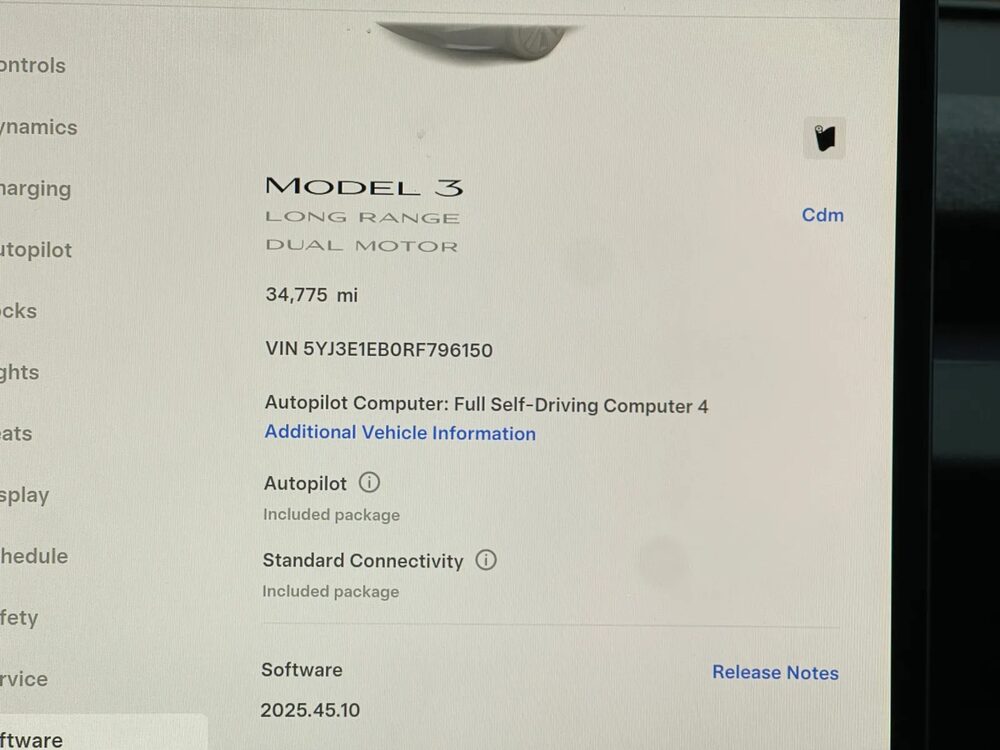This screenshot has width=1000, height=750.
Task: Open Additional Vehicle Information link
Action: [x=400, y=432]
